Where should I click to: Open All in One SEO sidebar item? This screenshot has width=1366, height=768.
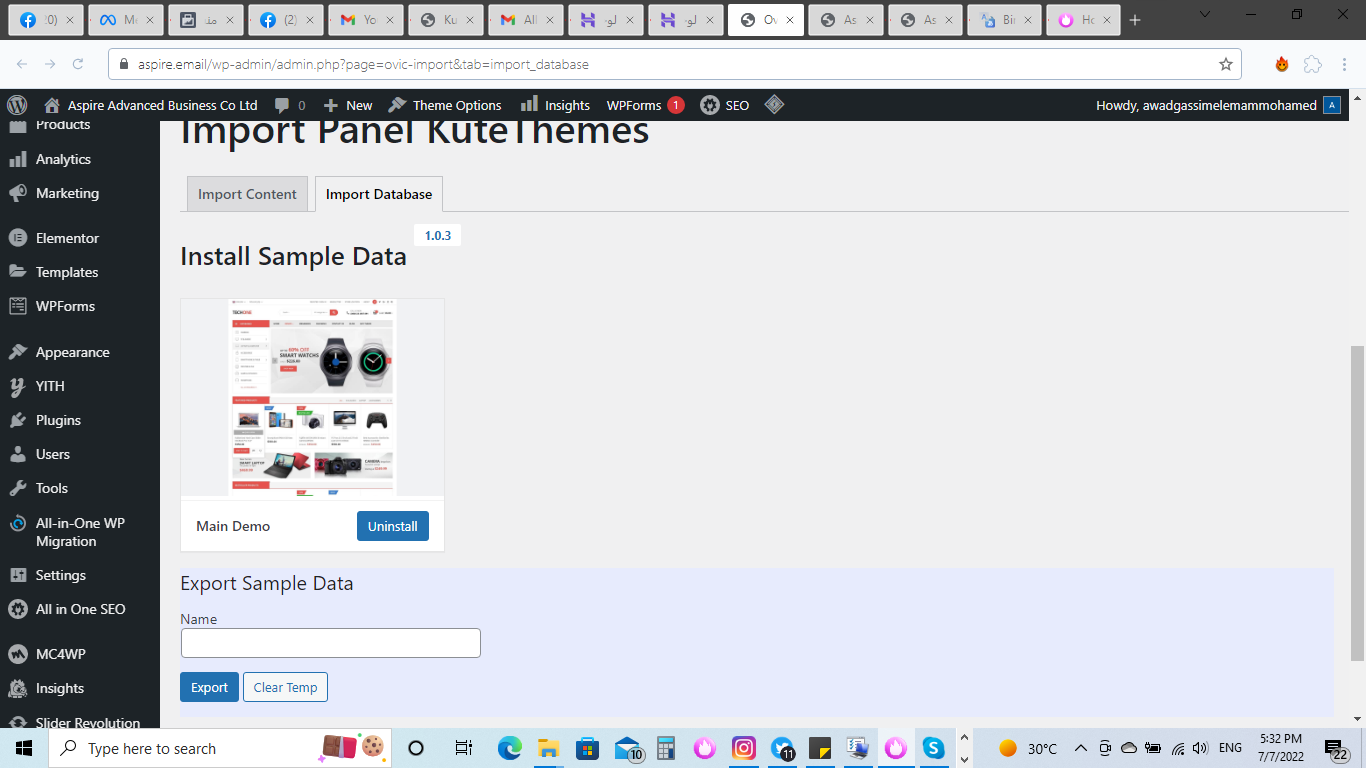point(80,609)
